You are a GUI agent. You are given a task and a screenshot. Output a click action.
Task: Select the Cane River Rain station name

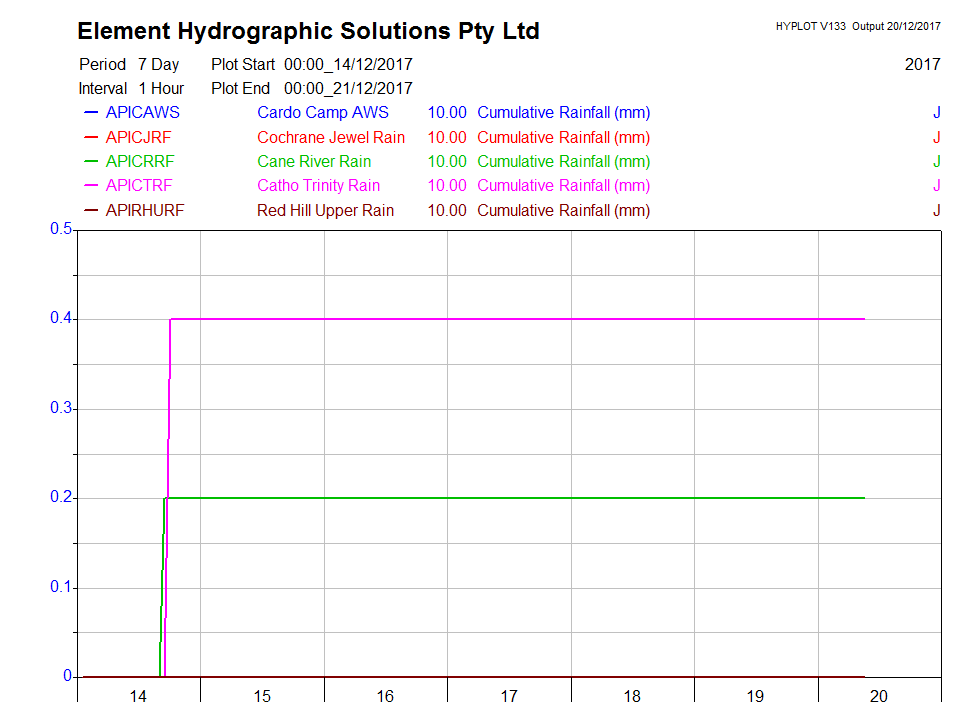click(x=313, y=161)
